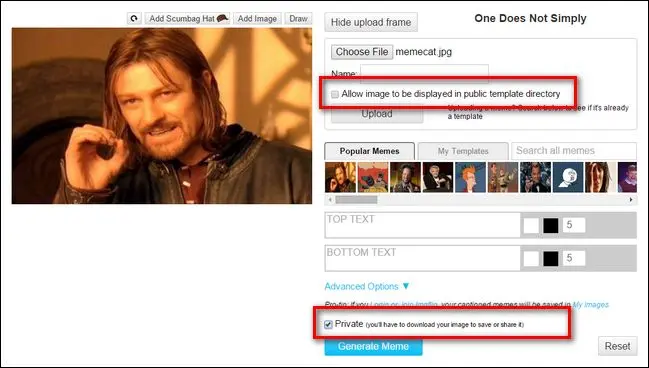
Task: Click the Search all memes field
Action: tap(574, 151)
